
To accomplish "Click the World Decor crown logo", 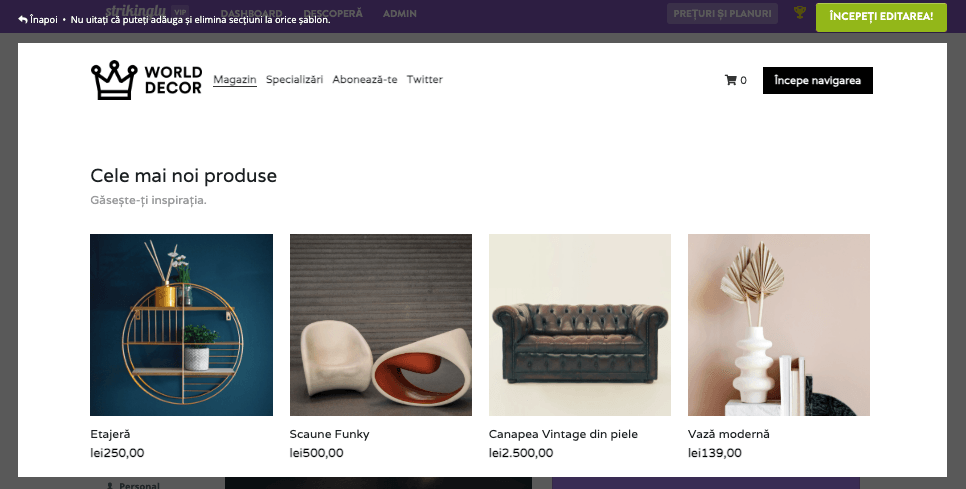I will pos(113,80).
